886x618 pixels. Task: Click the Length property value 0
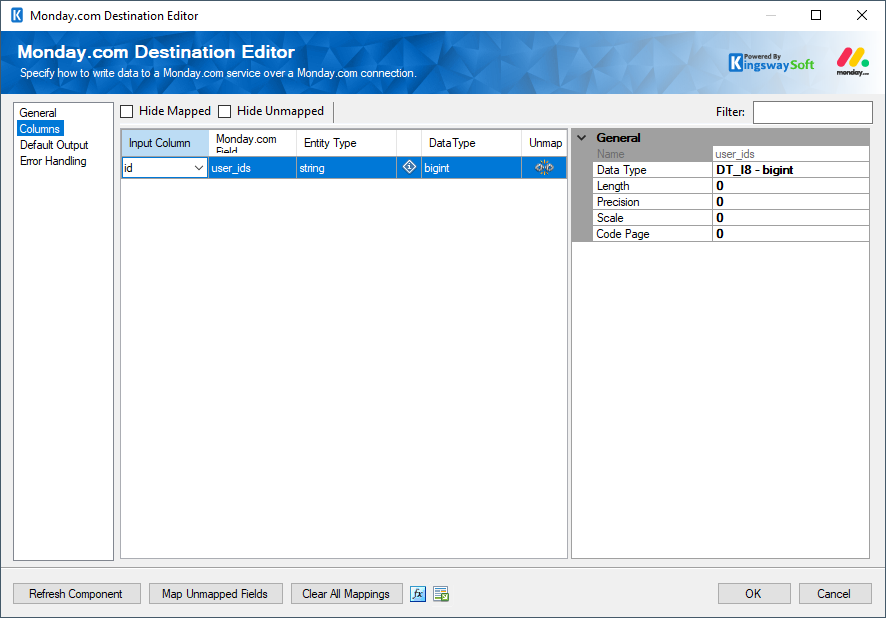click(791, 186)
